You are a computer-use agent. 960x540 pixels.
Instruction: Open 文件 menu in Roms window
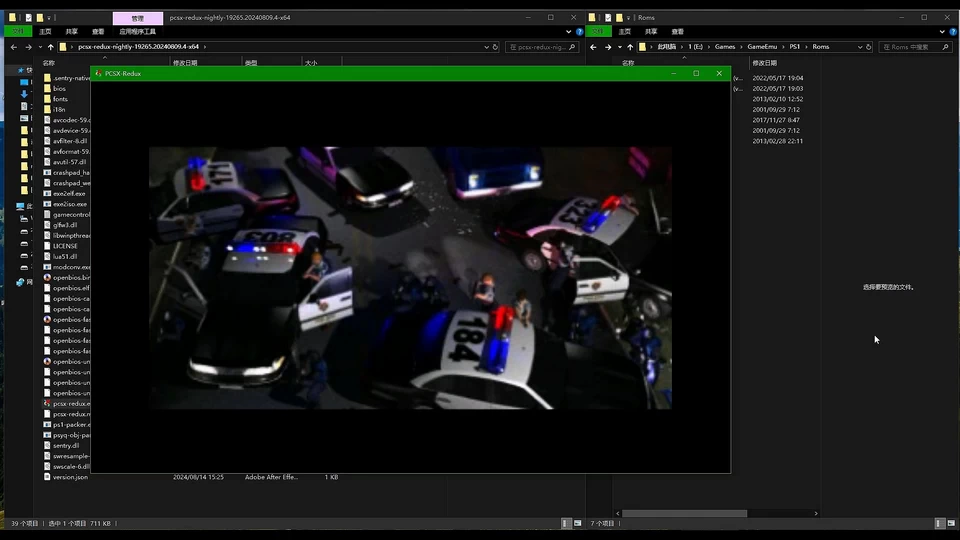598,31
